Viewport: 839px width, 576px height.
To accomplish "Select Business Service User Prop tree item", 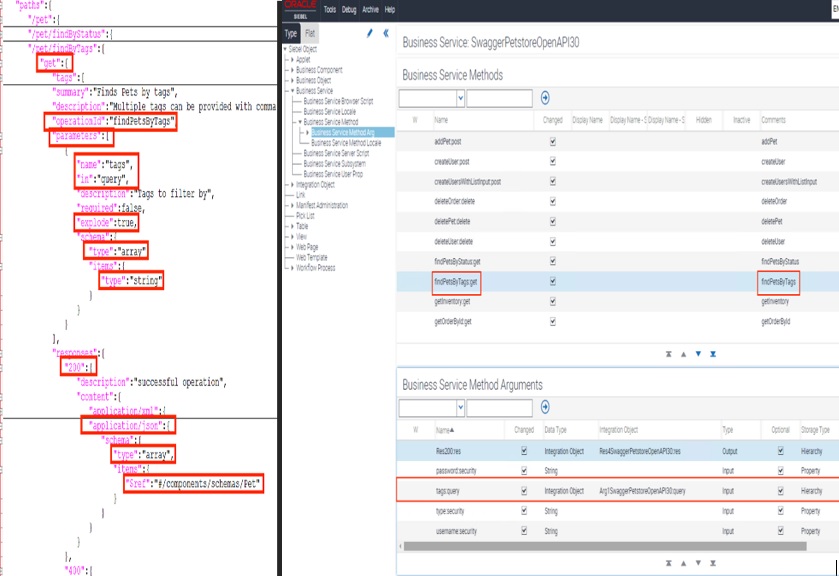I will click(x=333, y=174).
